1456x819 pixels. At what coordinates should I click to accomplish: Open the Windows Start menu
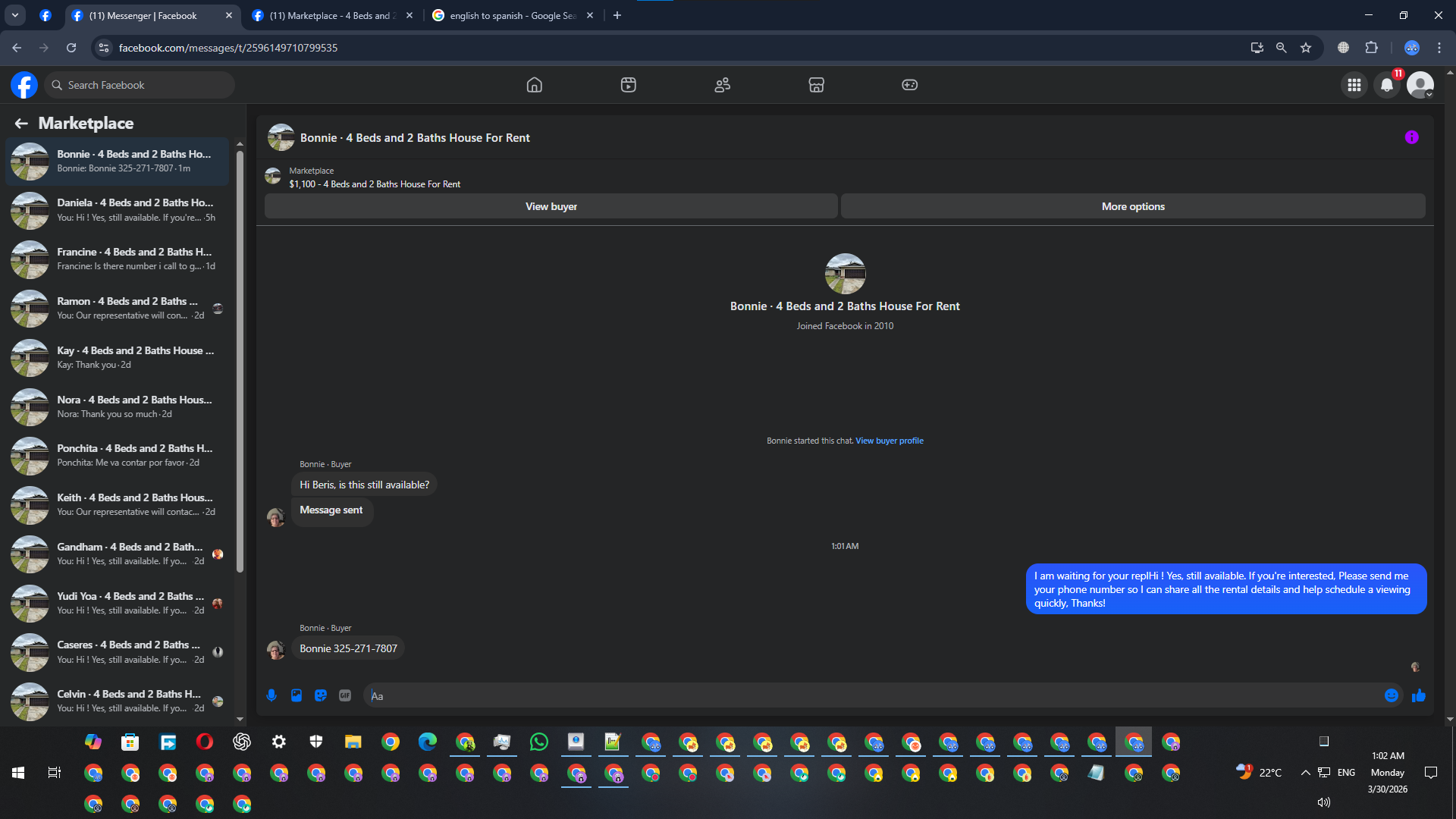click(18, 773)
